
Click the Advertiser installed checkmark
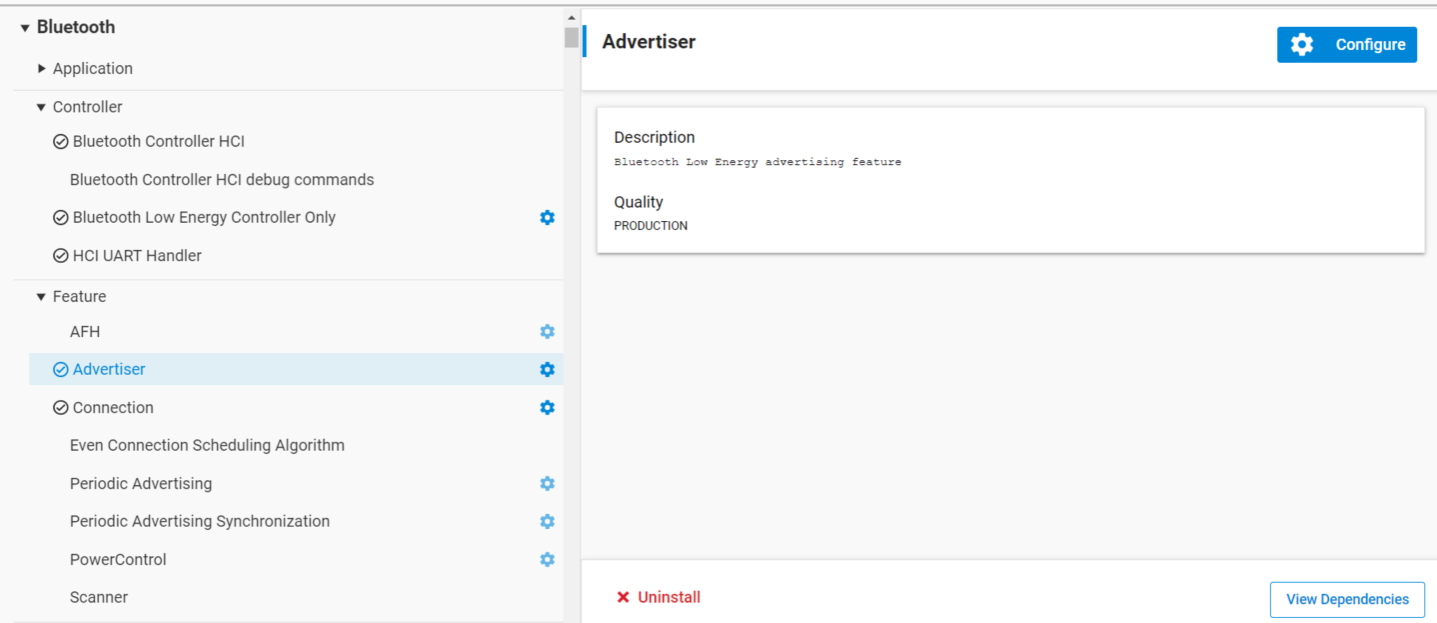tap(60, 370)
